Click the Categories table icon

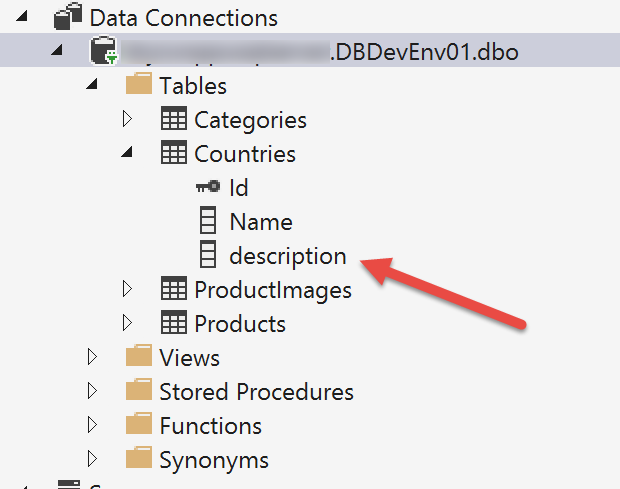pyautogui.click(x=173, y=120)
